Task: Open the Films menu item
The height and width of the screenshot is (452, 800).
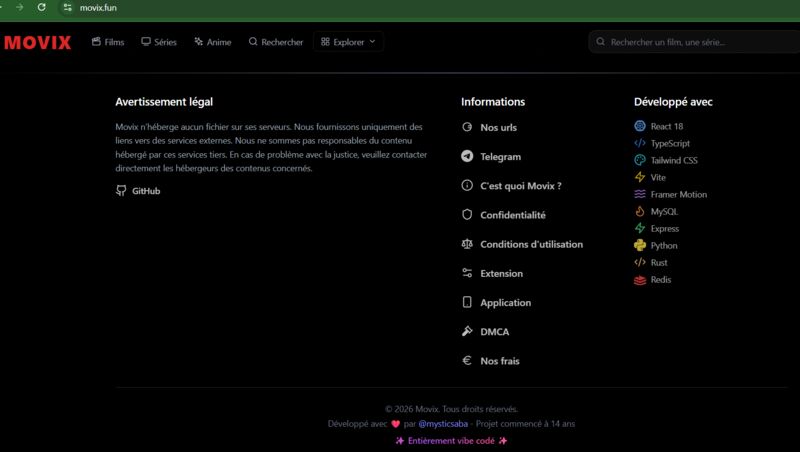Action: pyautogui.click(x=108, y=42)
